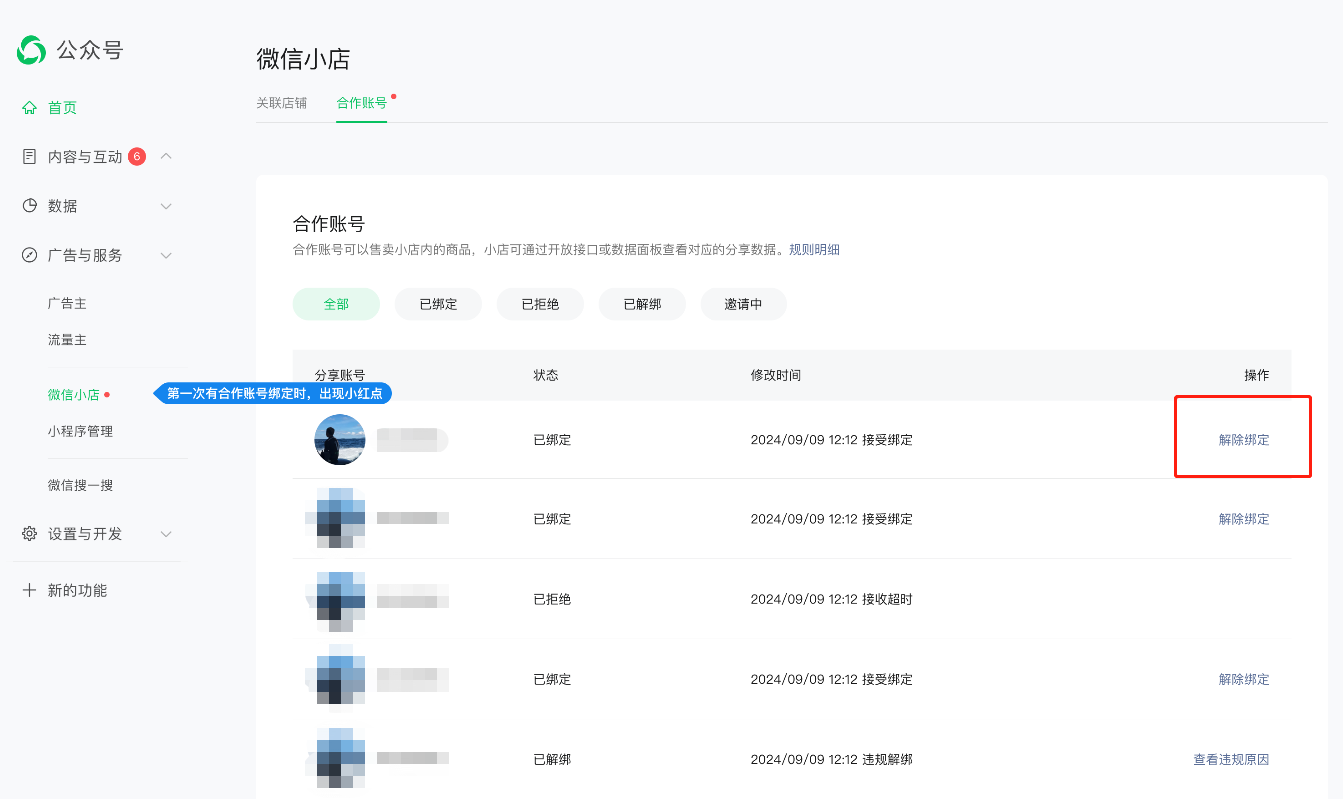
Task: Expand the 数据 menu arrow
Action: pos(167,206)
